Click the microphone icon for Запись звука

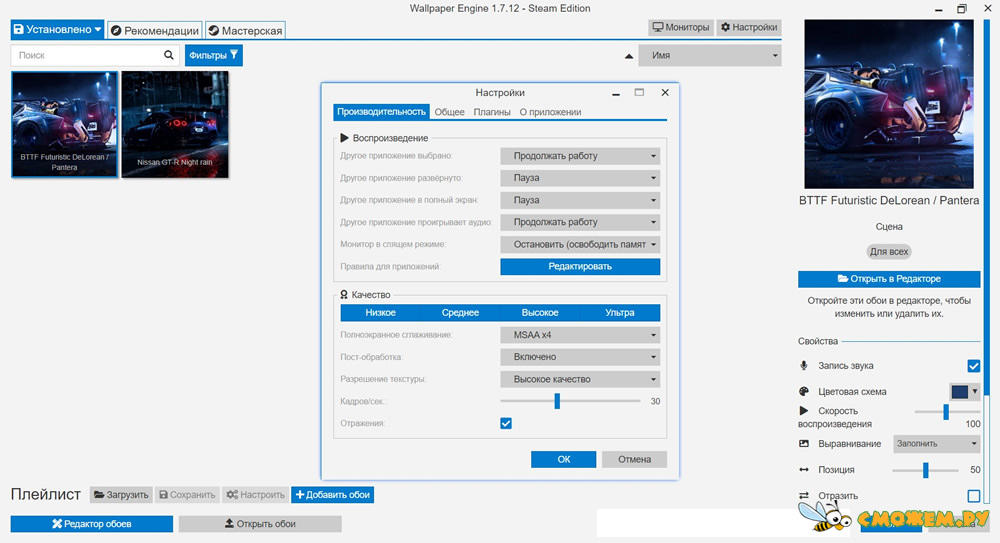[x=804, y=366]
